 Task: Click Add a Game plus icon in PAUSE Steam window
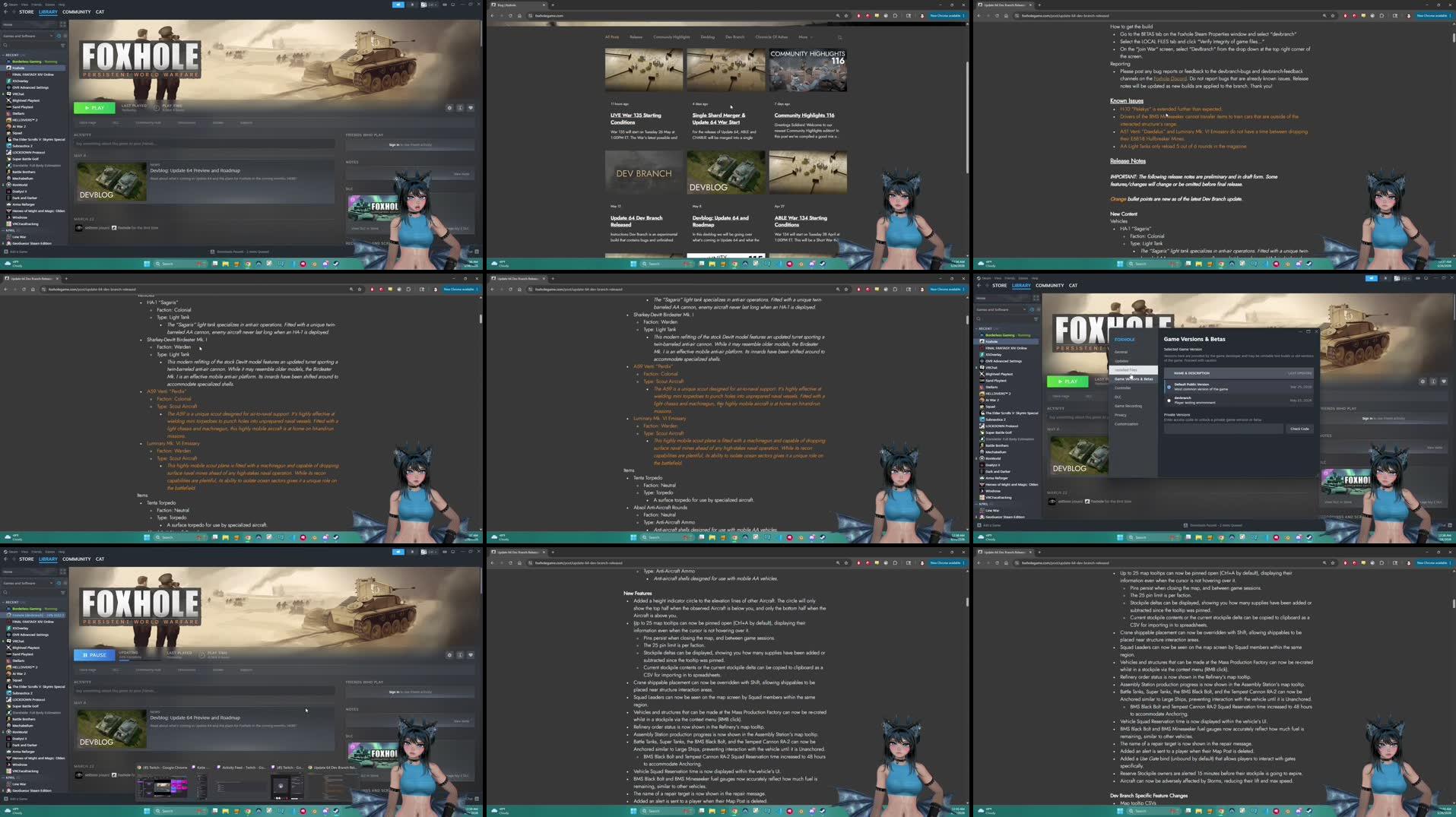coord(6,799)
